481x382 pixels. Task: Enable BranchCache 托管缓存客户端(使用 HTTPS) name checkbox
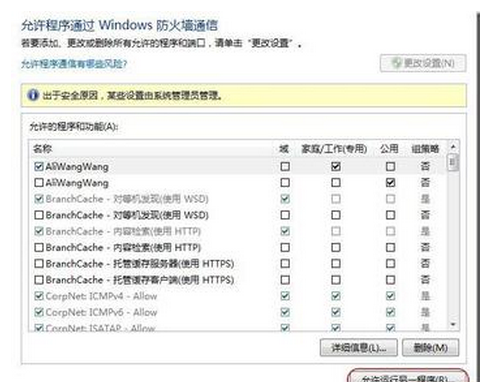(x=39, y=280)
